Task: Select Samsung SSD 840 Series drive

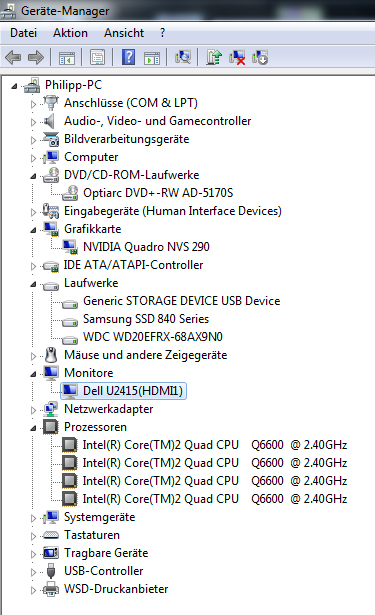Action: pos(146,319)
